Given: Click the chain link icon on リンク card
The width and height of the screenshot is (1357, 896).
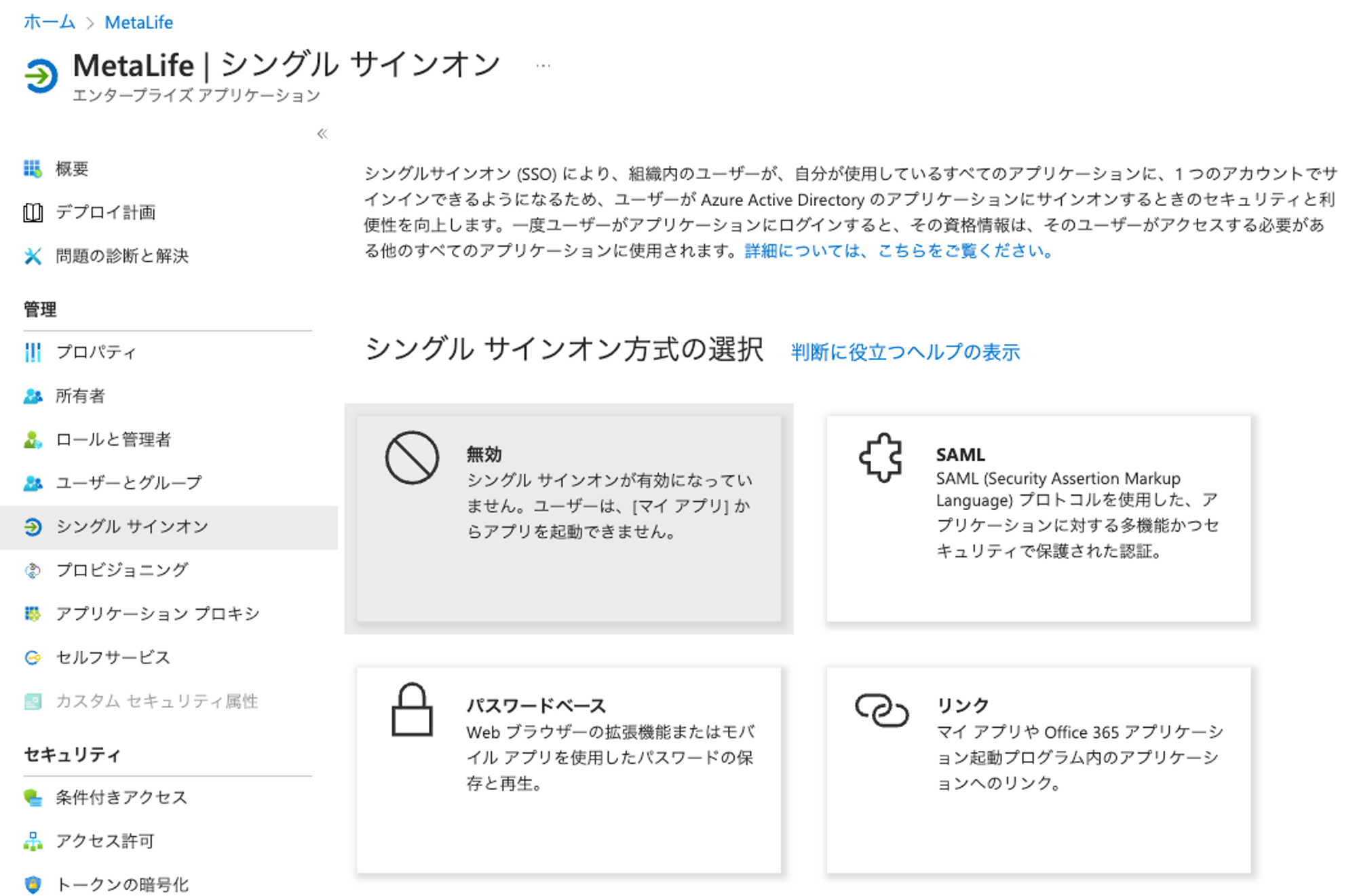Looking at the screenshot, I should pos(881,710).
